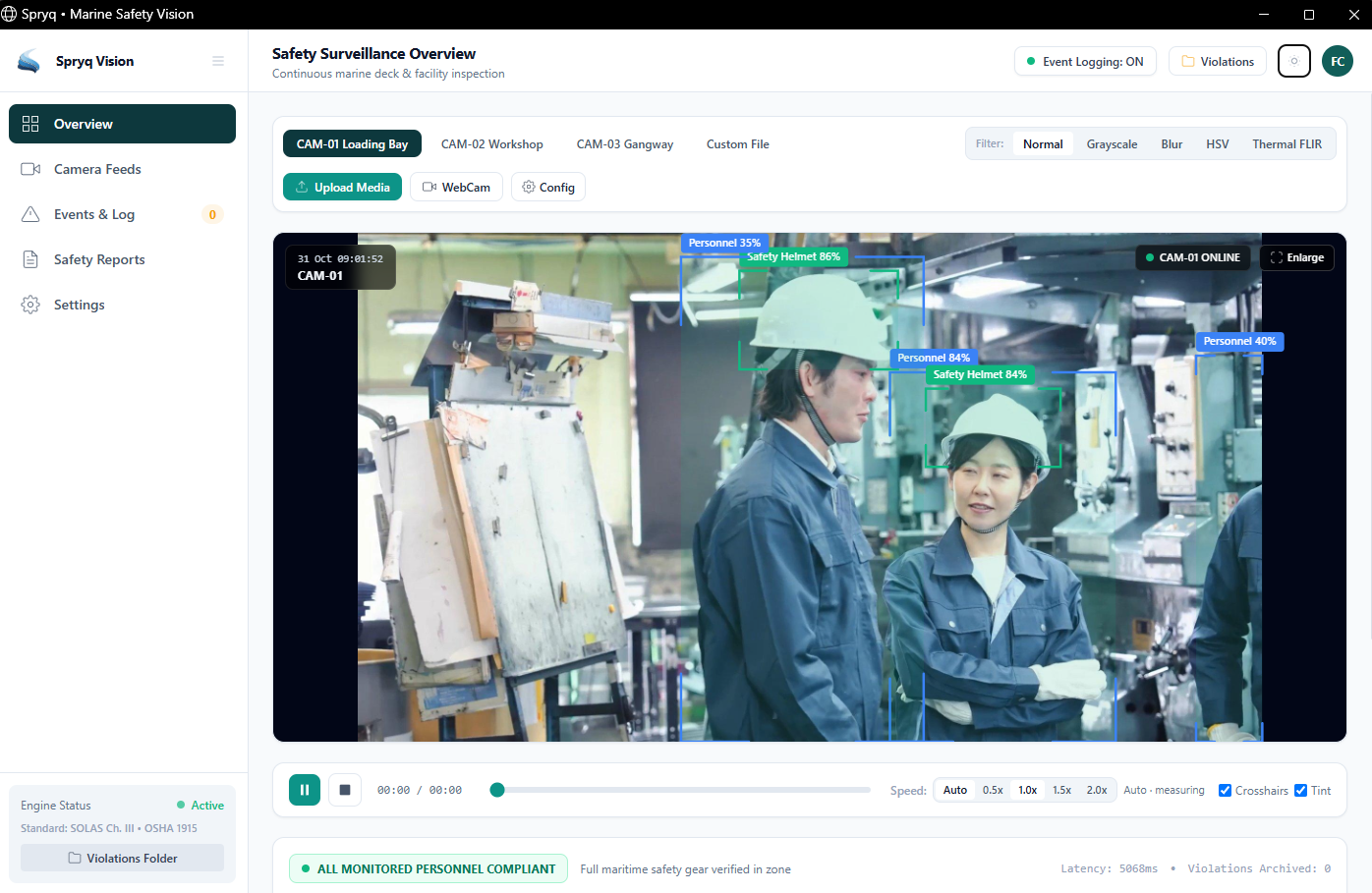Collapse sidebar with hamburger menu icon
The width and height of the screenshot is (1372, 893).
coord(218,61)
